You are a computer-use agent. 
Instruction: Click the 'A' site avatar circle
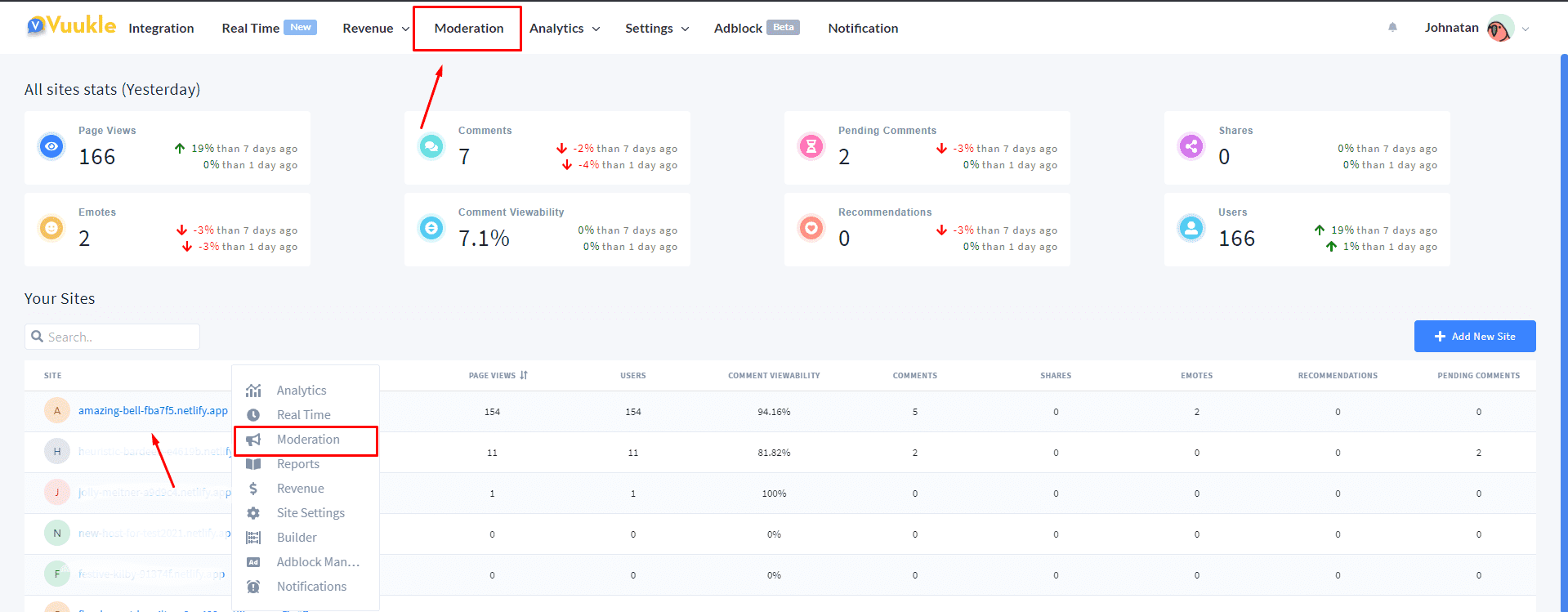(x=57, y=411)
